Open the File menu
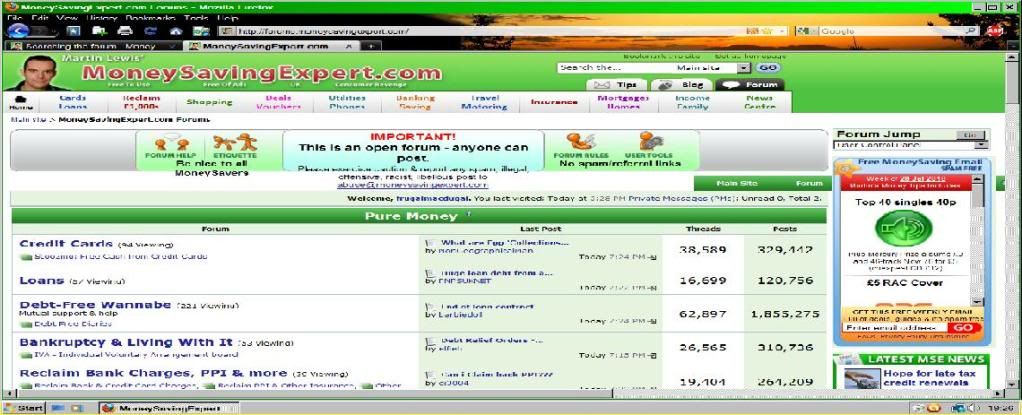1022x415 pixels. coord(14,18)
